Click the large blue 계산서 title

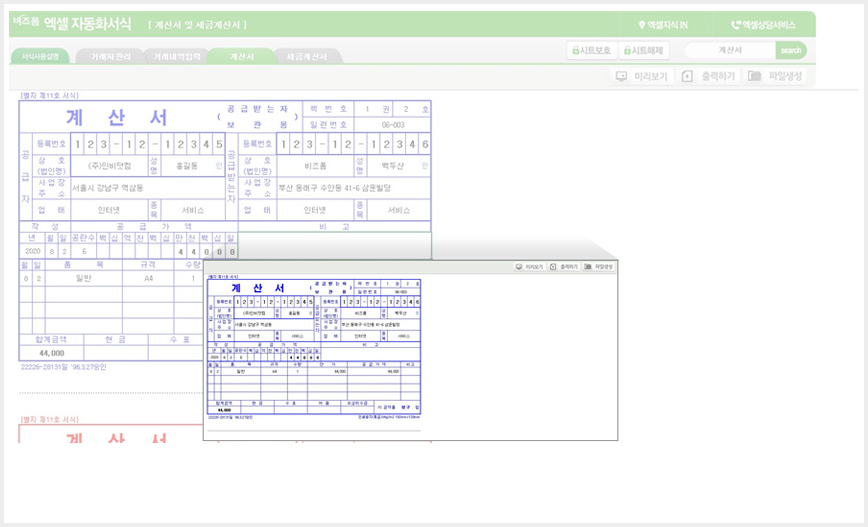coord(116,117)
